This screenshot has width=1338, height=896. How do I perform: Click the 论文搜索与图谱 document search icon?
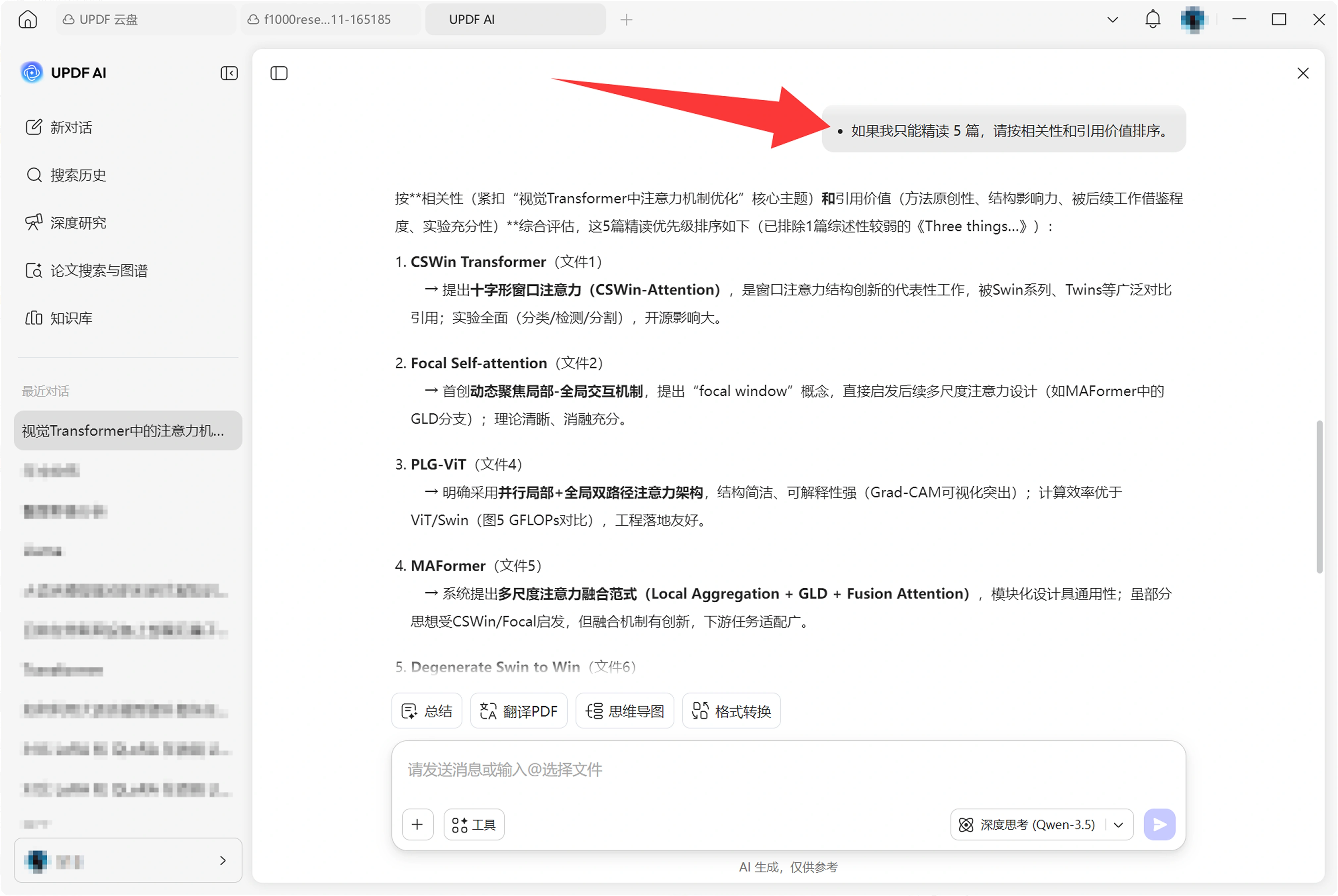click(34, 270)
